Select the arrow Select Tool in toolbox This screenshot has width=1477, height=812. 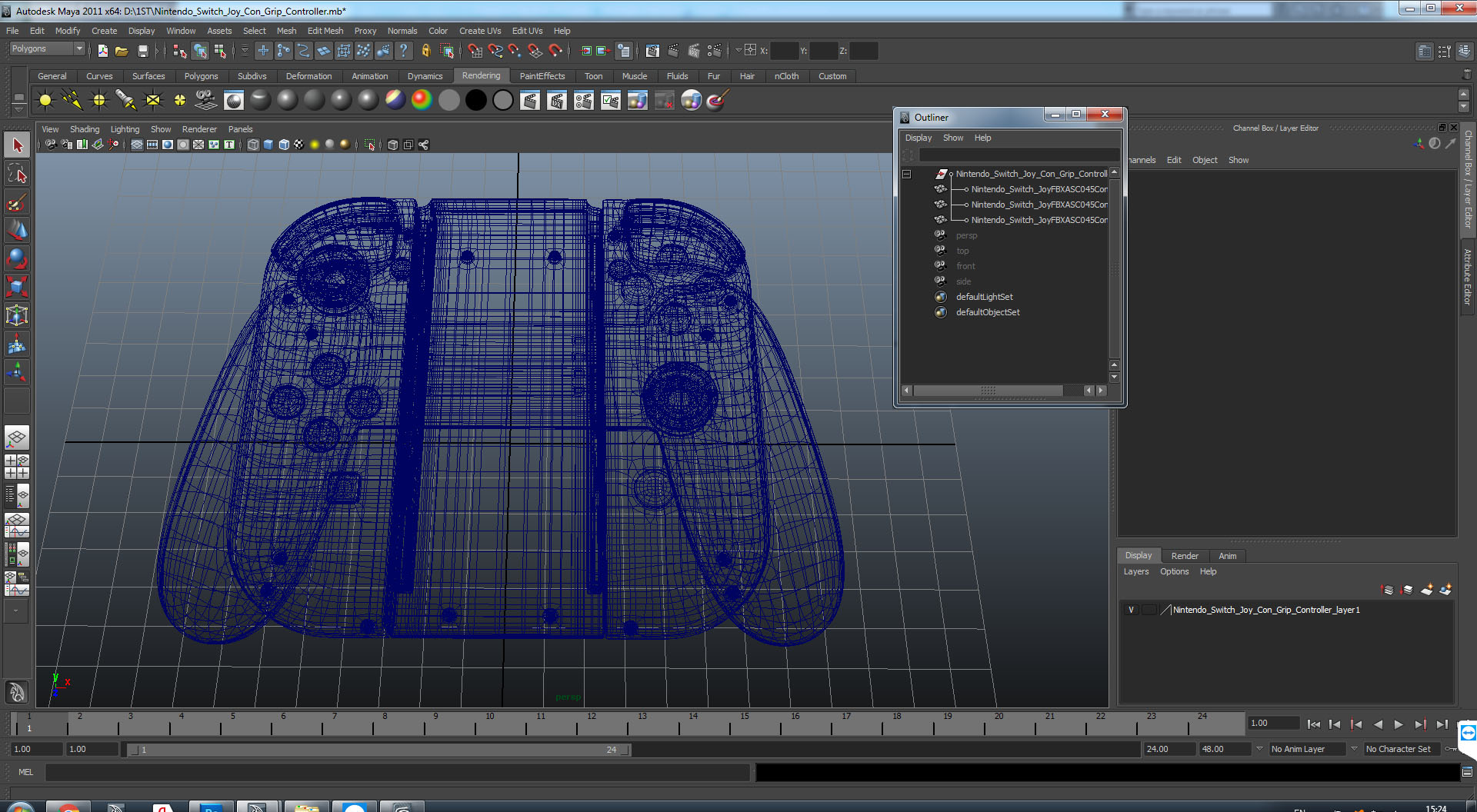(17, 145)
